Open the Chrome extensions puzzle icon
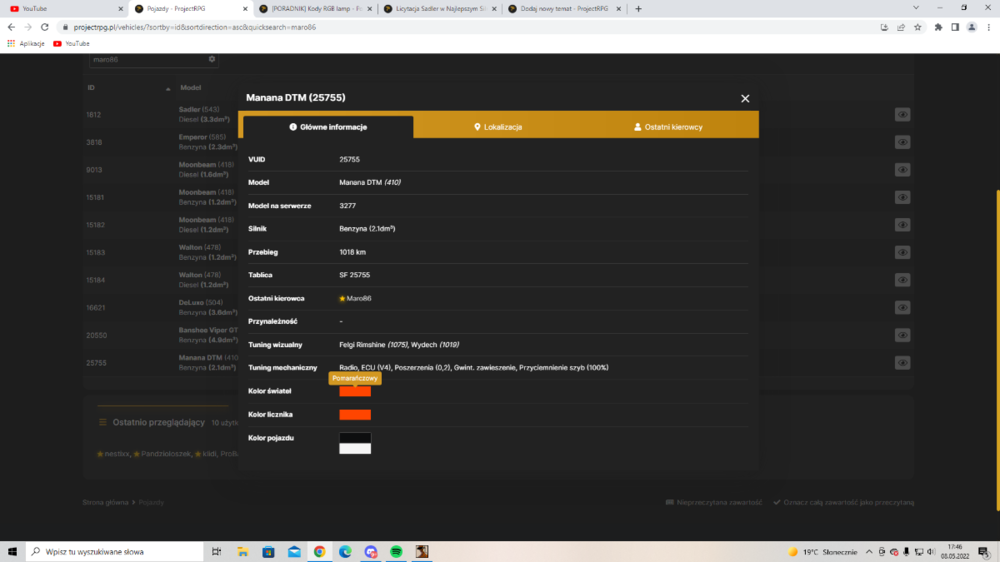 click(938, 27)
